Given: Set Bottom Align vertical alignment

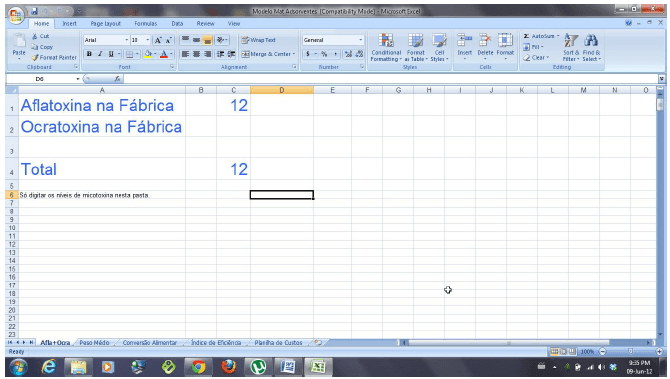Looking at the screenshot, I should 207,40.
